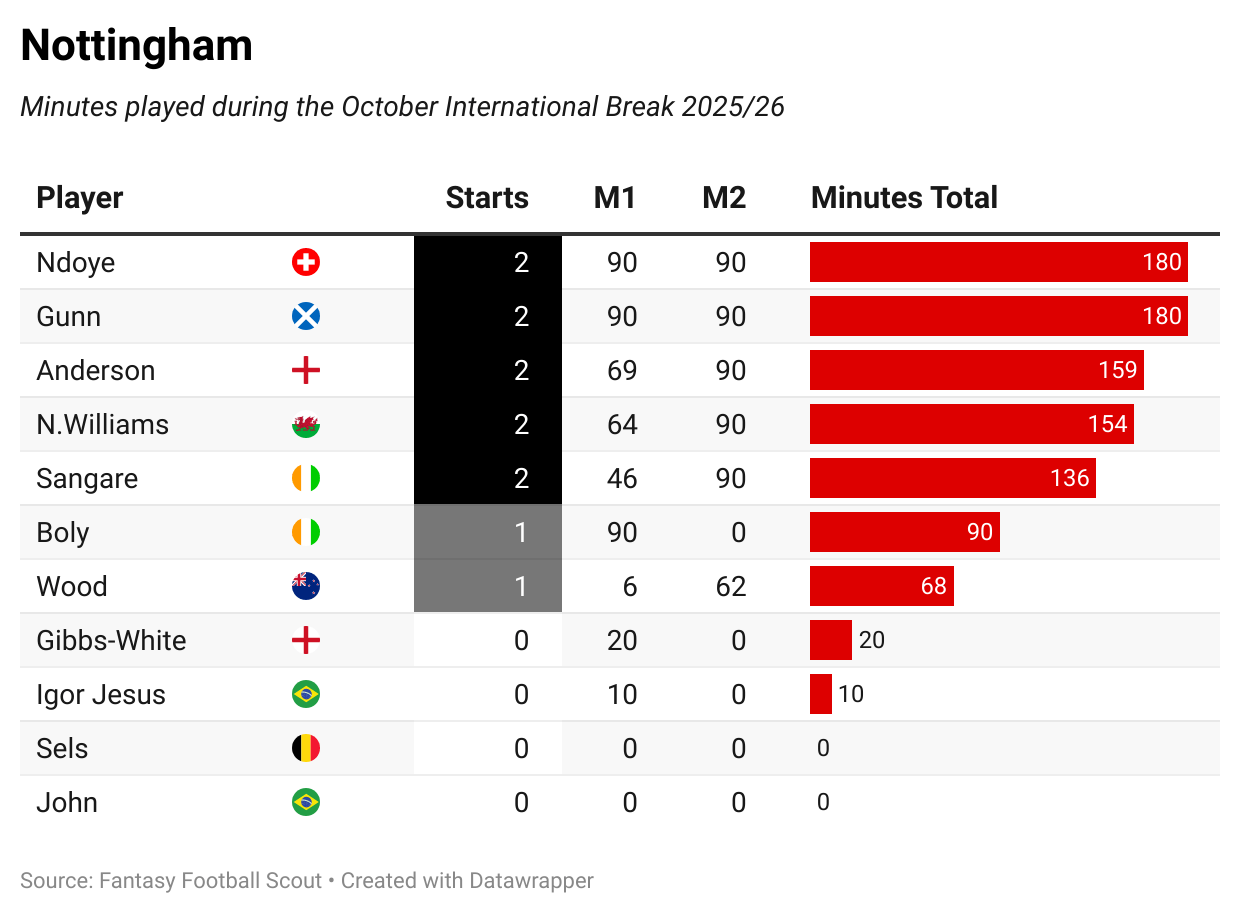The height and width of the screenshot is (914, 1240).
Task: Click Anderson's 159 minutes bar
Action: pos(976,371)
